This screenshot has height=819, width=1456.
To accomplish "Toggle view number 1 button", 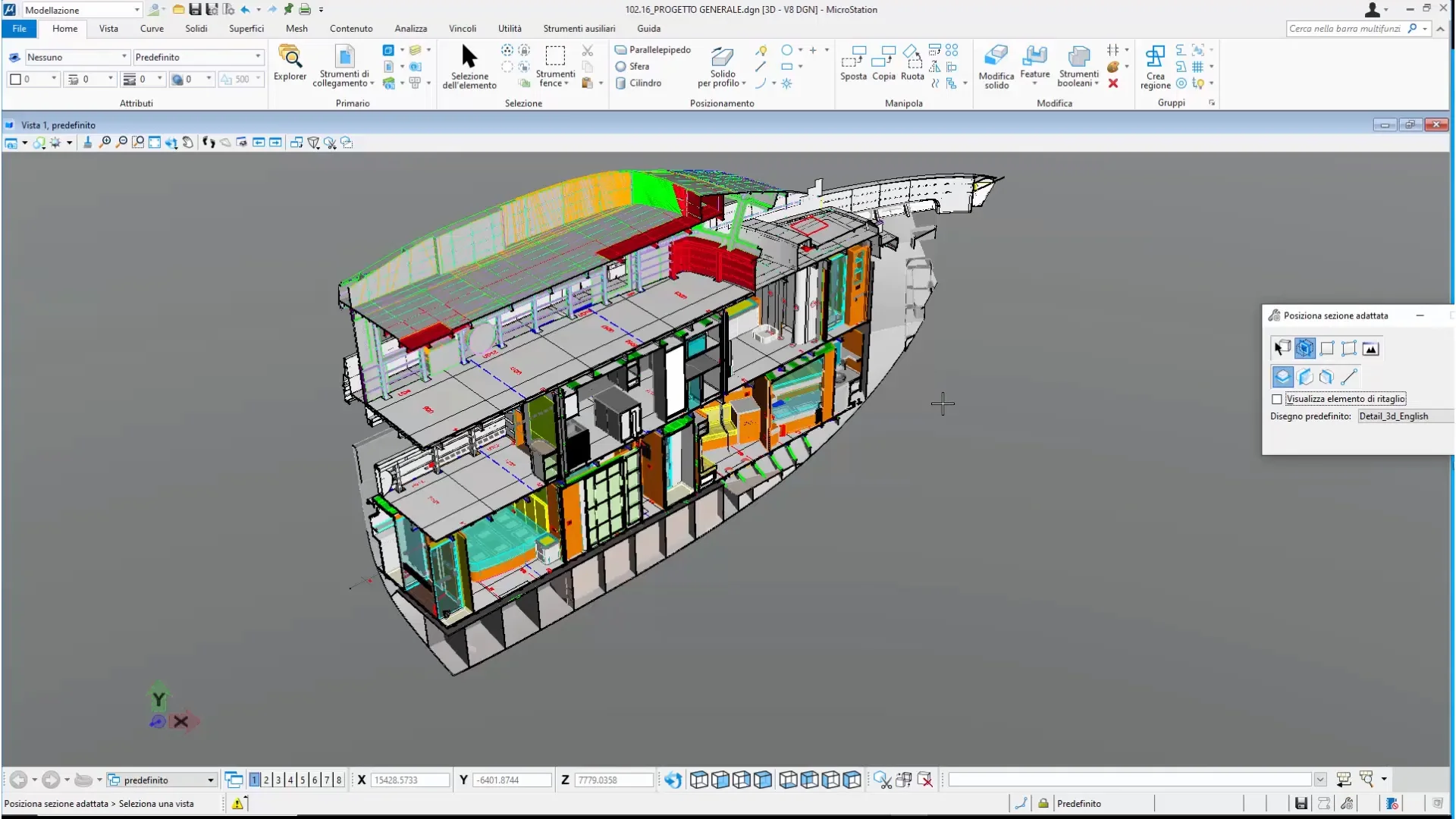I will point(255,780).
